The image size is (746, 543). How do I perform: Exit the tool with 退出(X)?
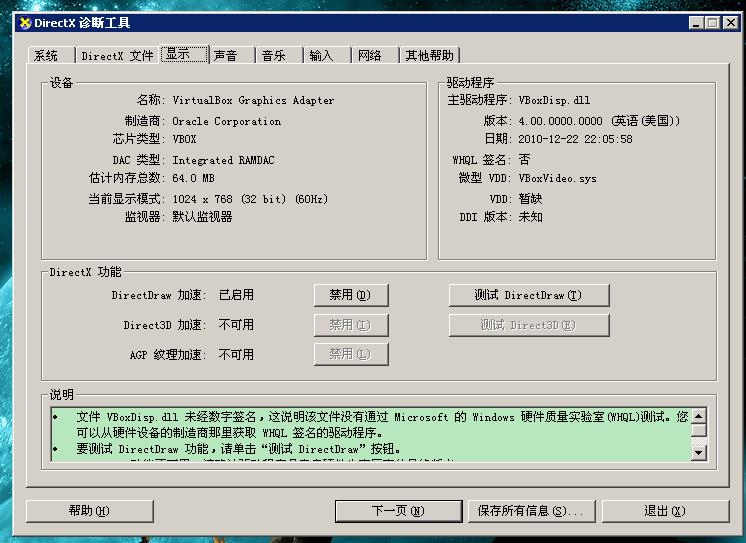pyautogui.click(x=666, y=511)
